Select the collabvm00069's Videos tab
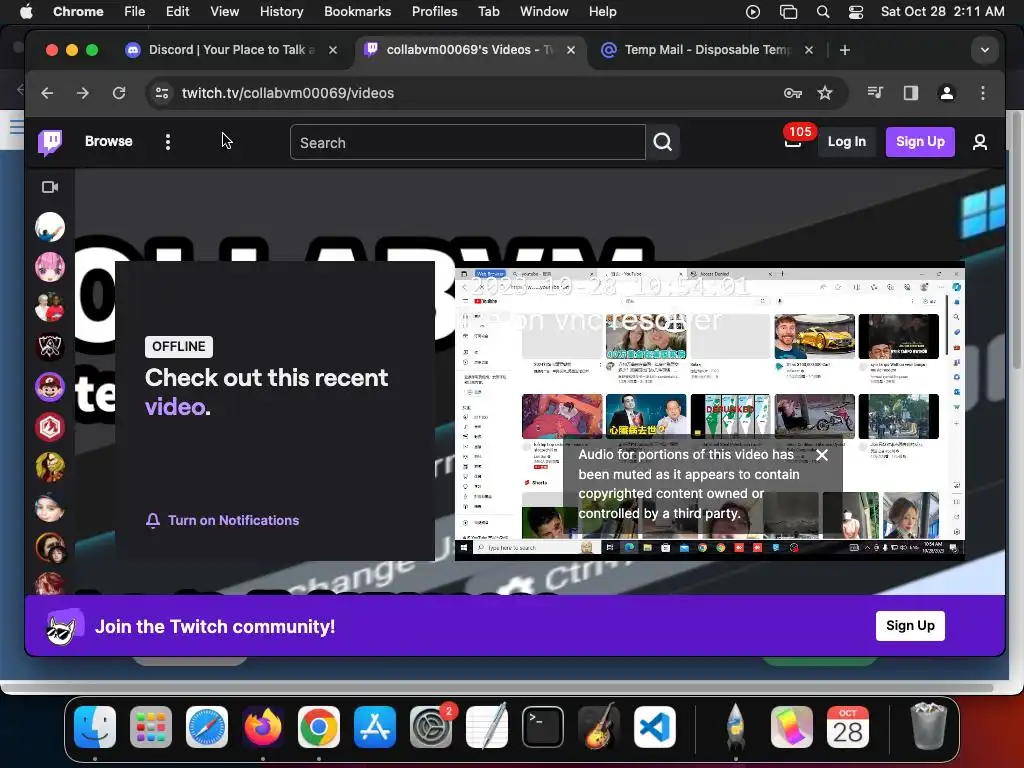The width and height of the screenshot is (1024, 768). tap(470, 50)
